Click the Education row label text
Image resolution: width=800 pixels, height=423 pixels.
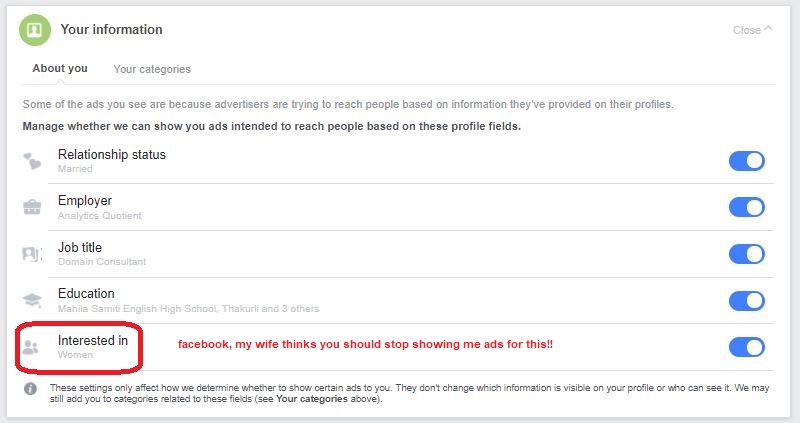click(x=86, y=293)
